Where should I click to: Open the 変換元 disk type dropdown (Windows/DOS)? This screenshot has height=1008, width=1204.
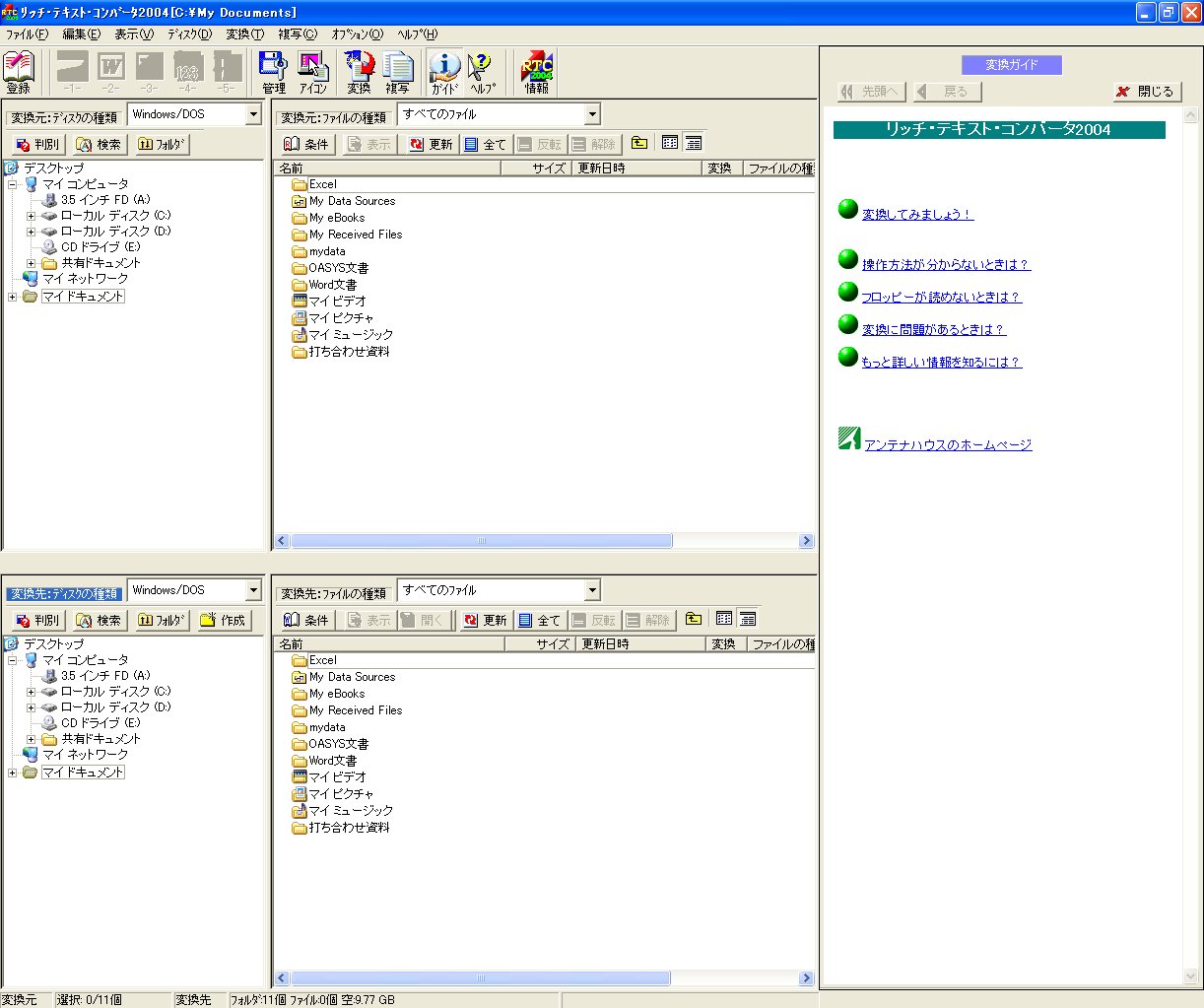tap(253, 115)
